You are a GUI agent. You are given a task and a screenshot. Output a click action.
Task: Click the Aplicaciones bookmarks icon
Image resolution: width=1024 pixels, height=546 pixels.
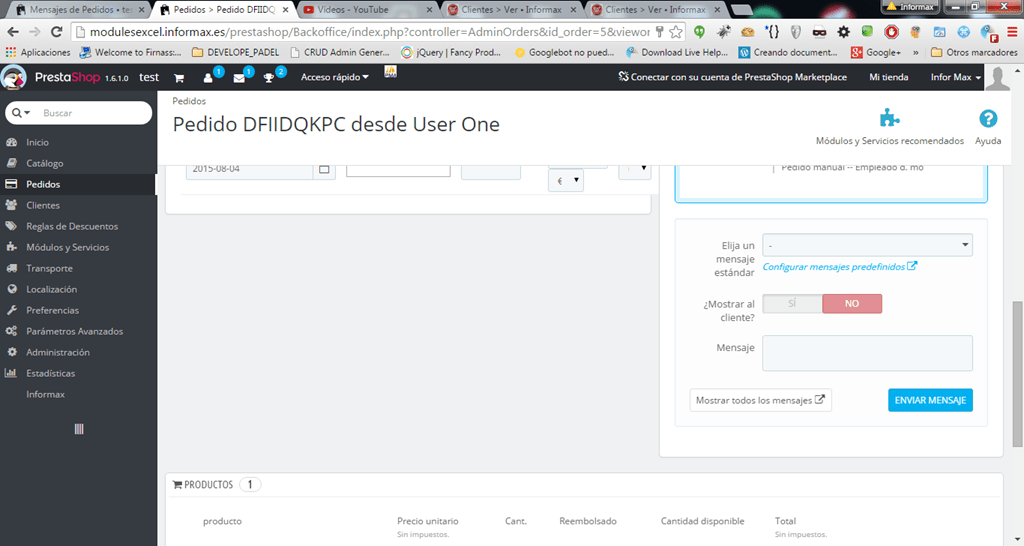37,52
